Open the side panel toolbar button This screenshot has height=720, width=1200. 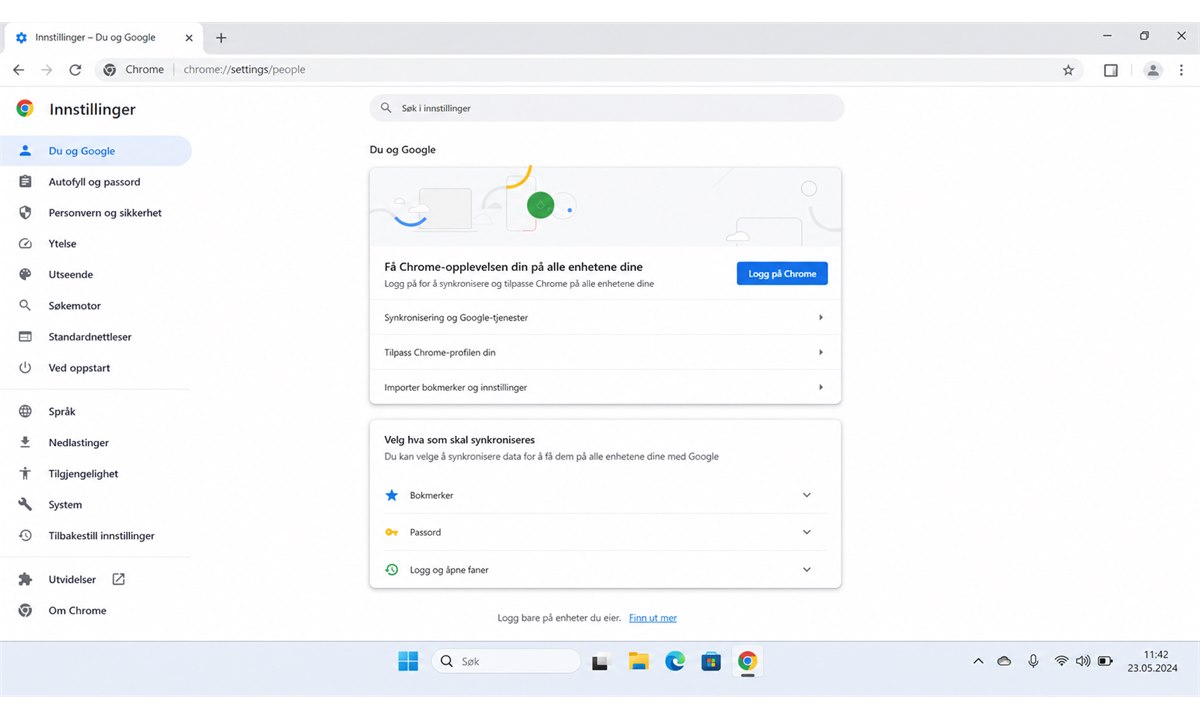[x=1111, y=70]
